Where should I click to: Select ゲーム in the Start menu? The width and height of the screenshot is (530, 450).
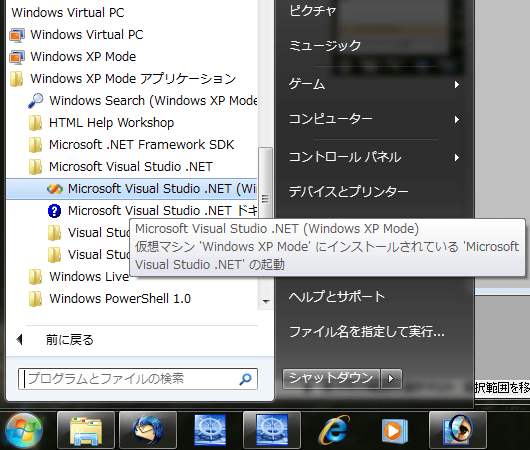pos(307,84)
